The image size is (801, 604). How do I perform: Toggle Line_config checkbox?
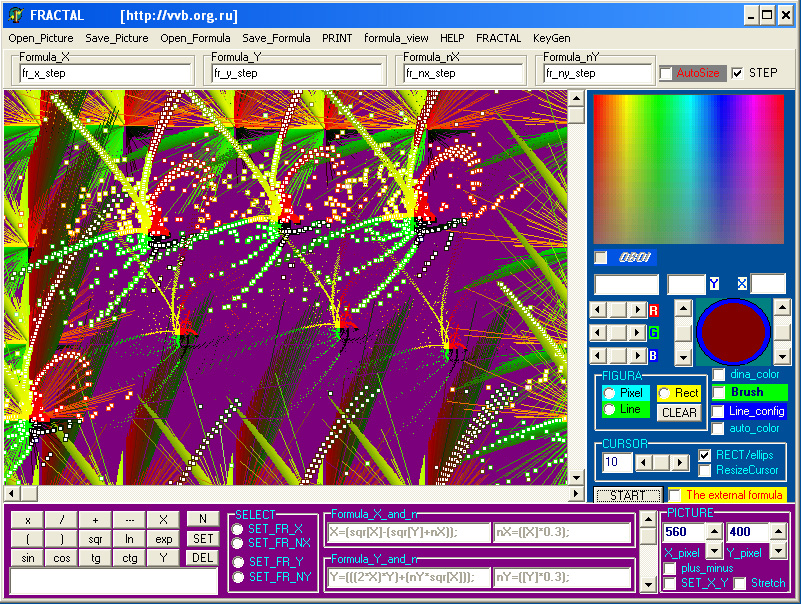[718, 411]
